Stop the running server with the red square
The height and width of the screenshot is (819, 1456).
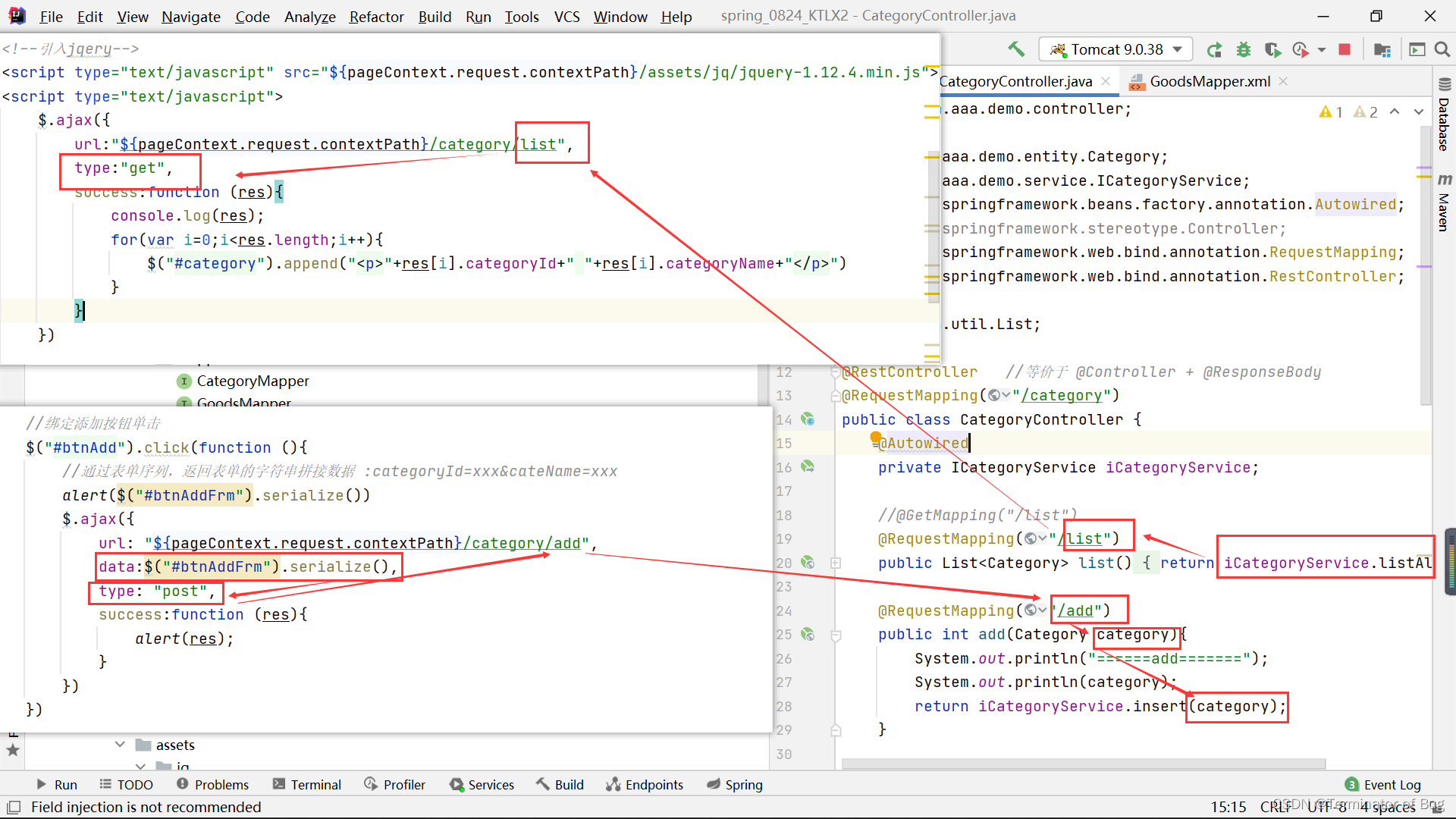(x=1345, y=49)
